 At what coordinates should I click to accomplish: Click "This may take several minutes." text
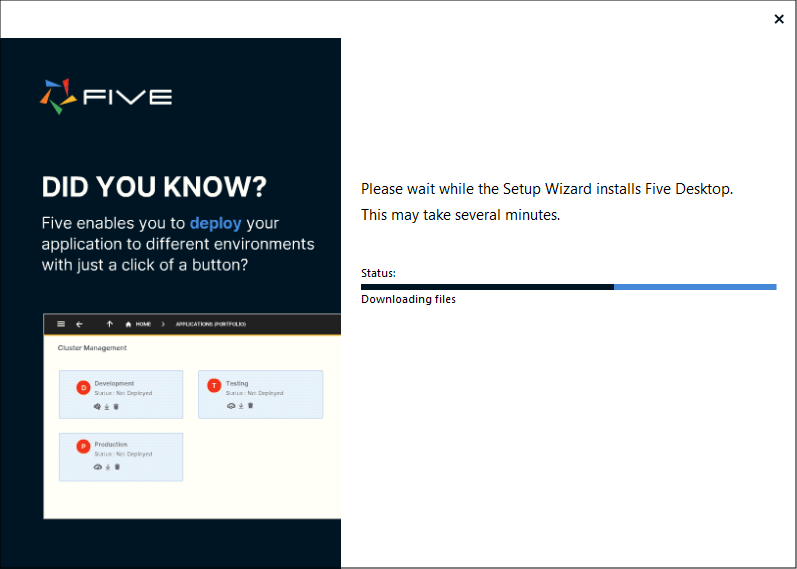pos(461,215)
